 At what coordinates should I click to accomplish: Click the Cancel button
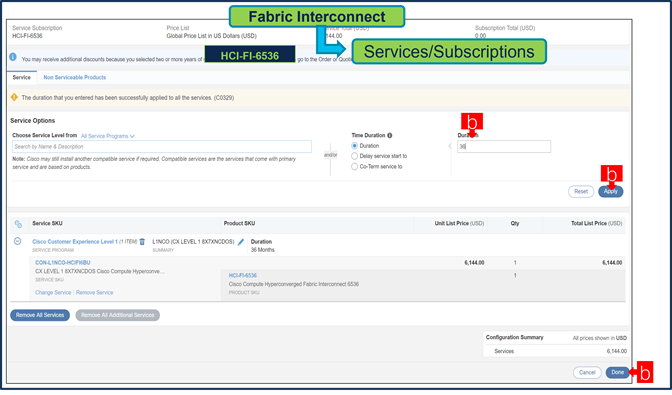click(x=587, y=372)
